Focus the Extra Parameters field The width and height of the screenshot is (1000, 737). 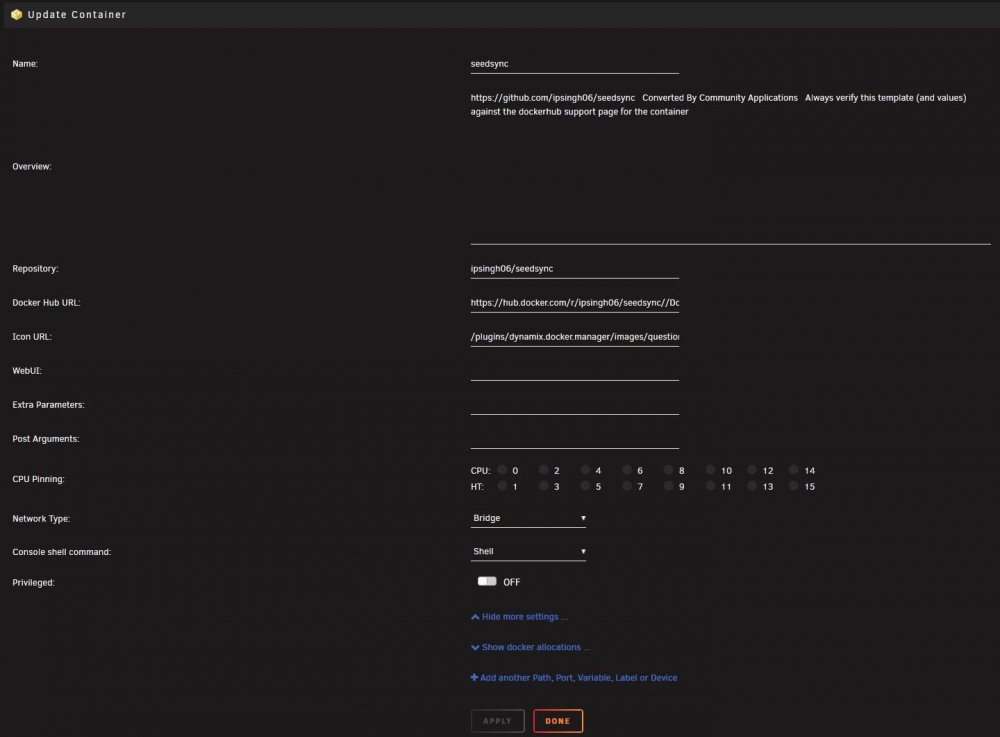[575, 405]
